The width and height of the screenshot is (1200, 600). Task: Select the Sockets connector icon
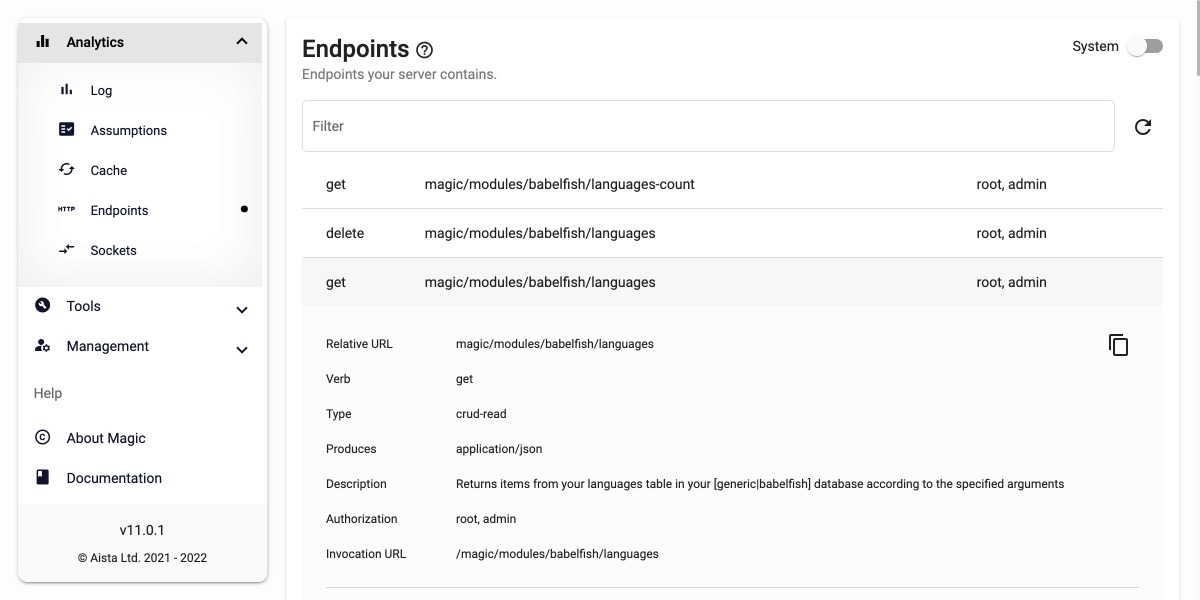(66, 249)
